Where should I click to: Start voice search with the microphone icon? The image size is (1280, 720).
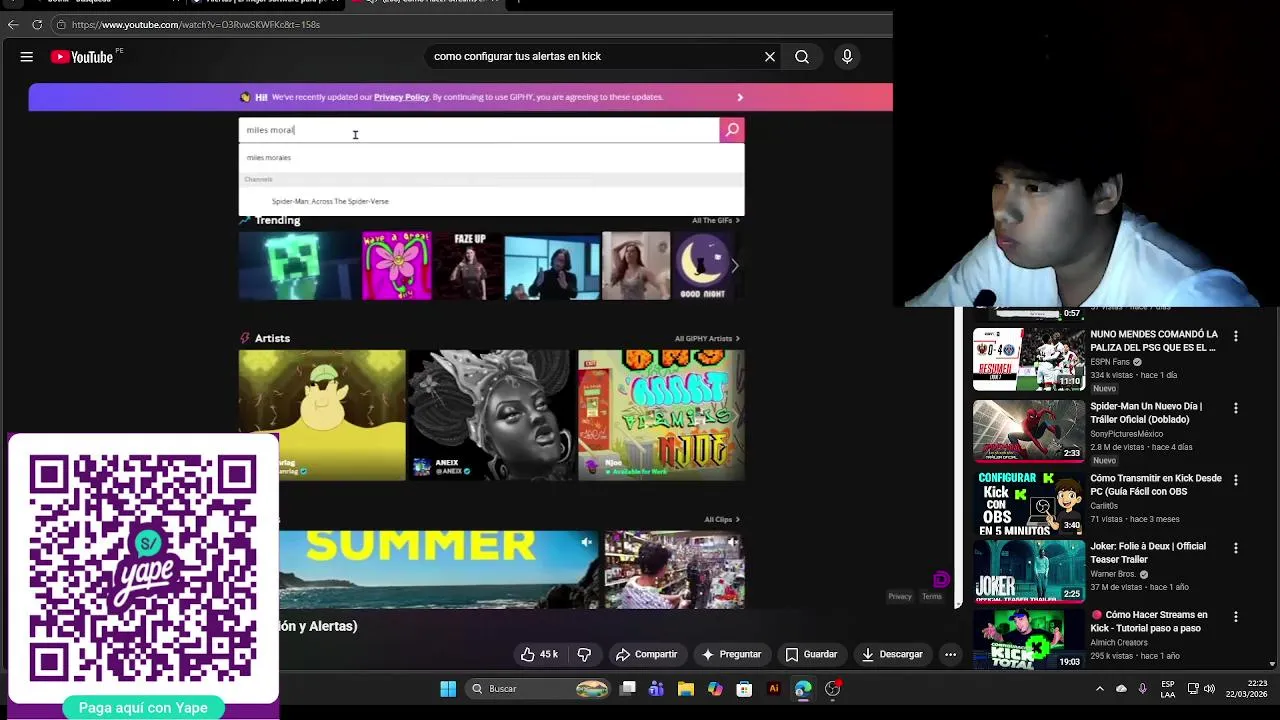click(847, 57)
